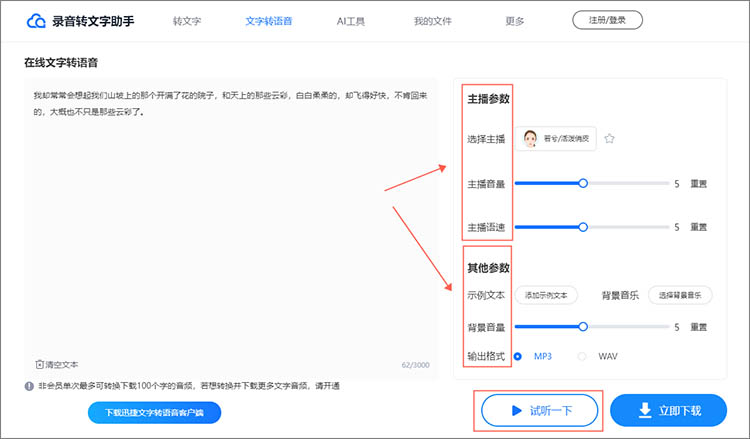This screenshot has width=750, height=439.
Task: Click the info icon beside 非会员 notice
Action: tap(29, 386)
